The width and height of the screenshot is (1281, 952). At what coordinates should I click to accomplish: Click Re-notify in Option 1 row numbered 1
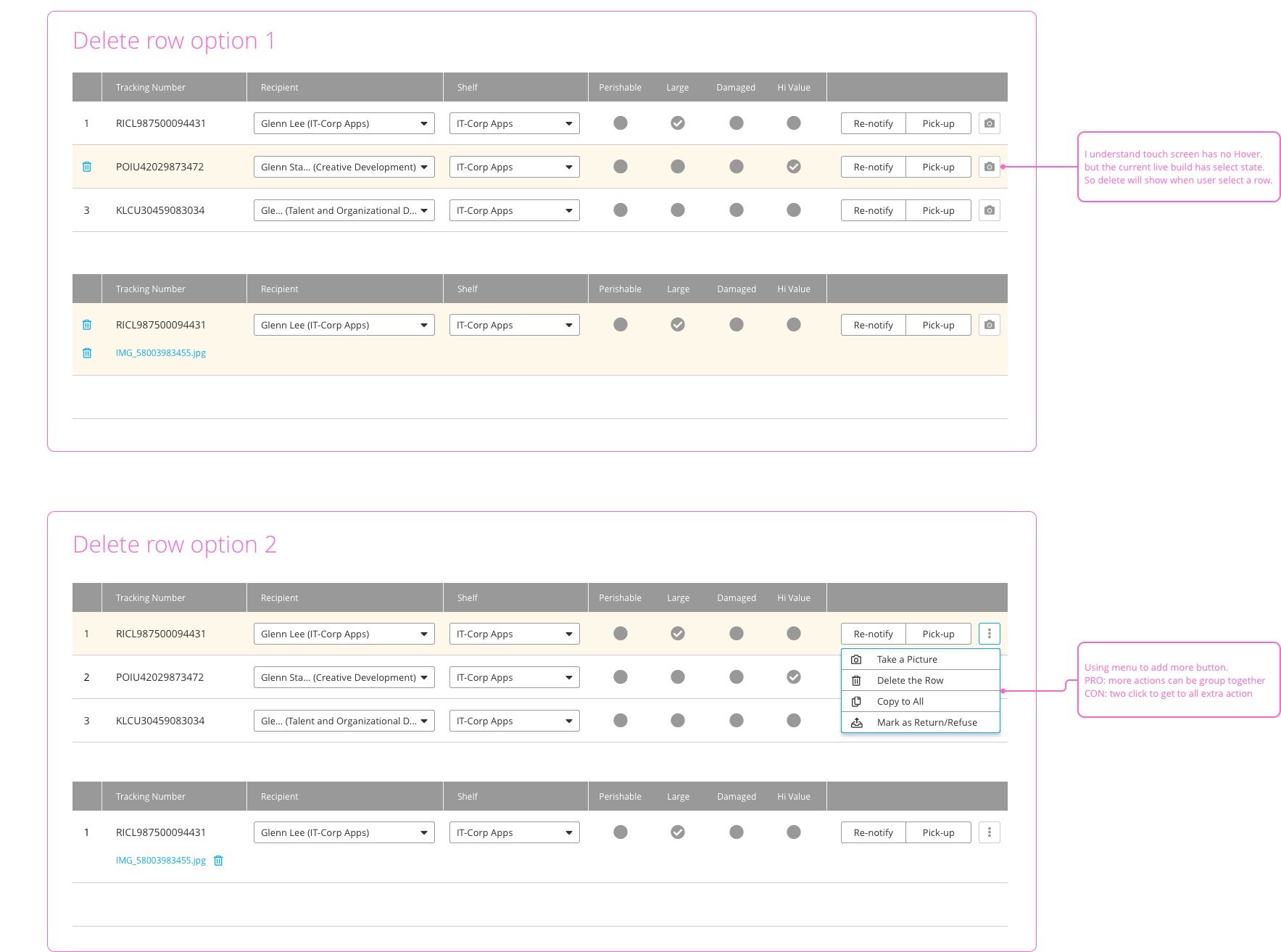pyautogui.click(x=874, y=123)
